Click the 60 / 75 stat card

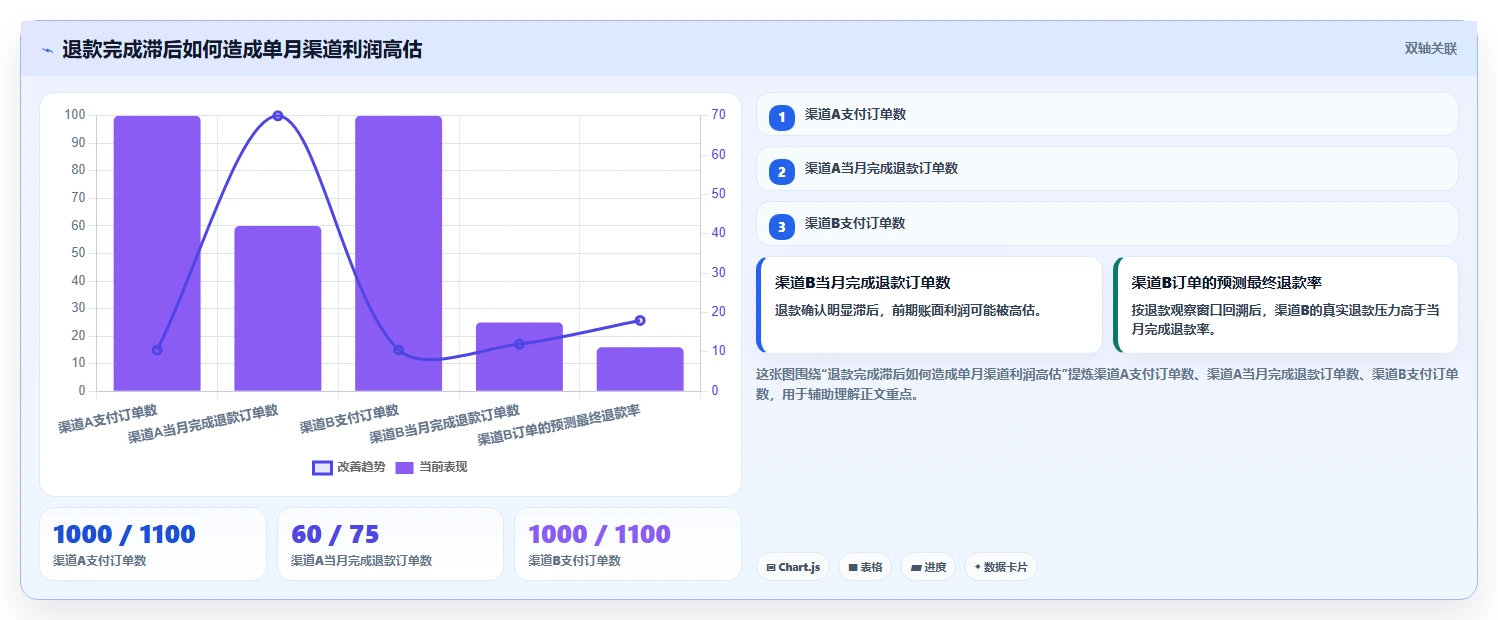pyautogui.click(x=390, y=544)
